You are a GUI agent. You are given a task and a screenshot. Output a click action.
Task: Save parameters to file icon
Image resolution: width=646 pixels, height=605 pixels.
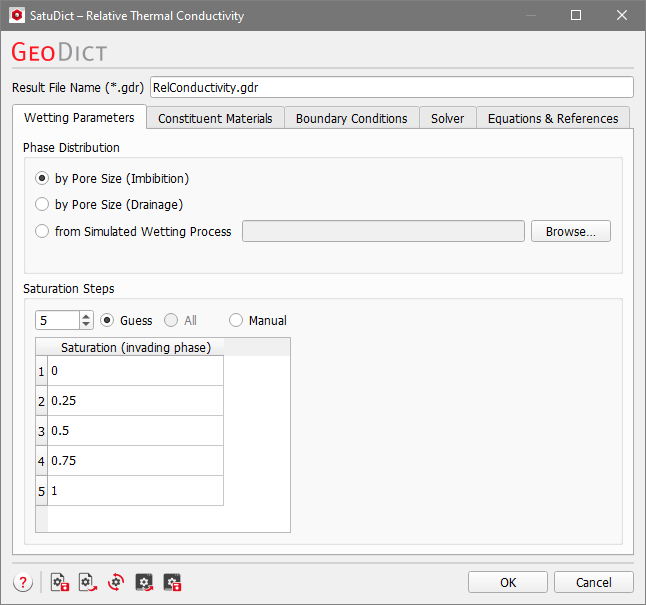pos(60,582)
